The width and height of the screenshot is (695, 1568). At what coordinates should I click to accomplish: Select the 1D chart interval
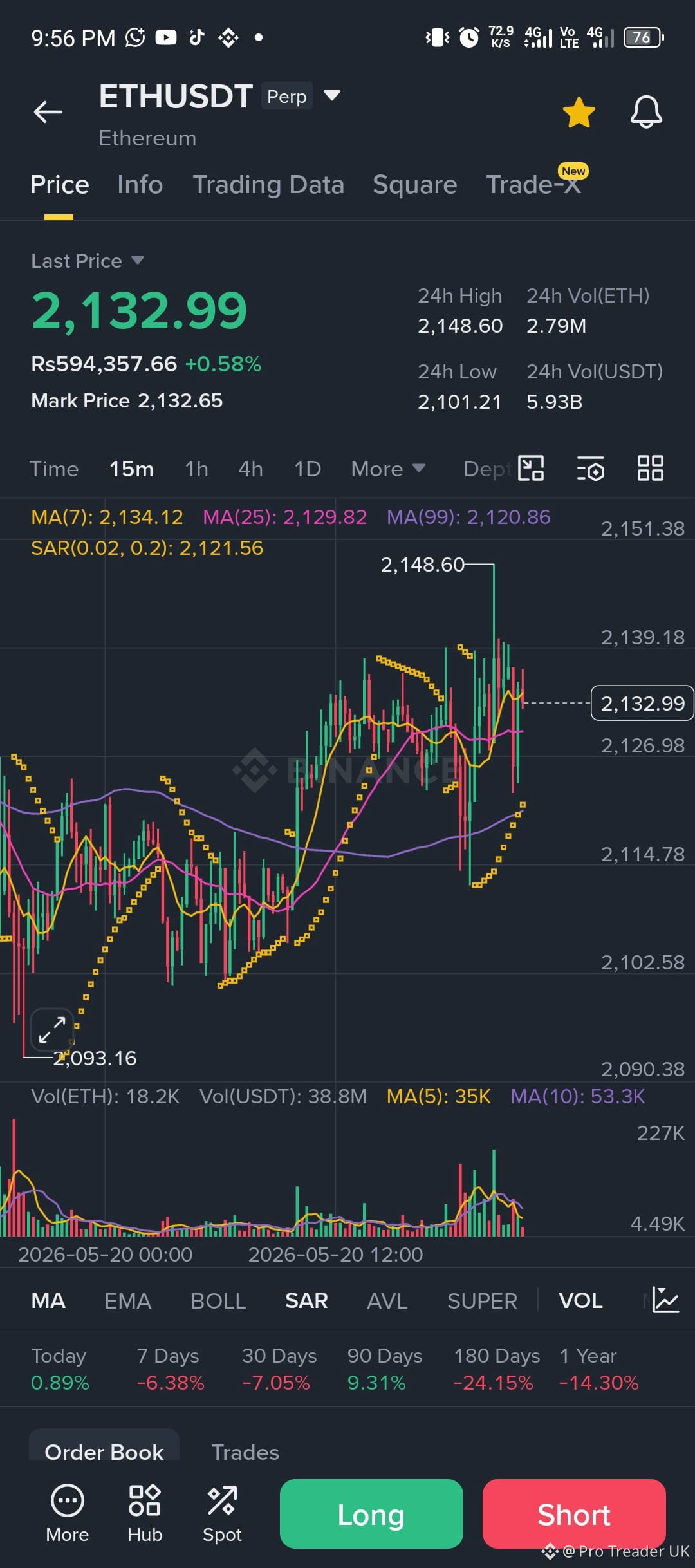(307, 469)
